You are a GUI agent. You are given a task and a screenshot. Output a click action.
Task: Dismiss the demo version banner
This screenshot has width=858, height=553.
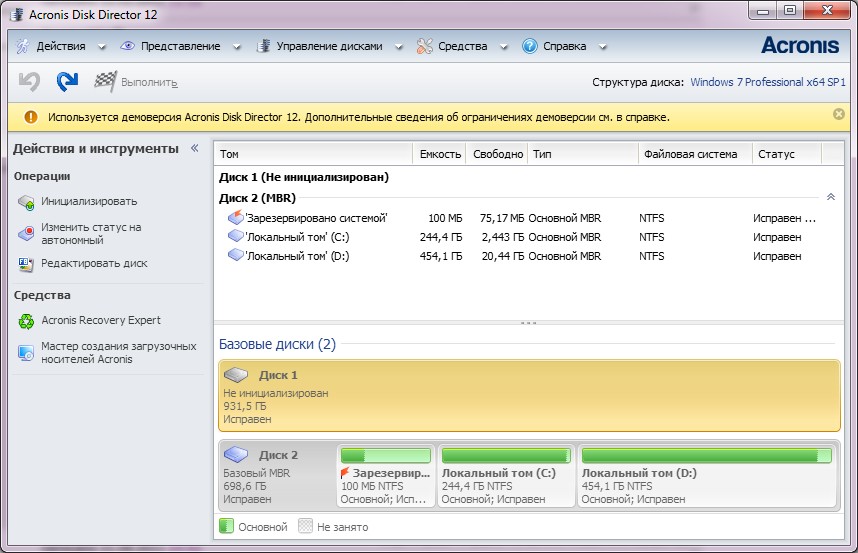click(838, 114)
